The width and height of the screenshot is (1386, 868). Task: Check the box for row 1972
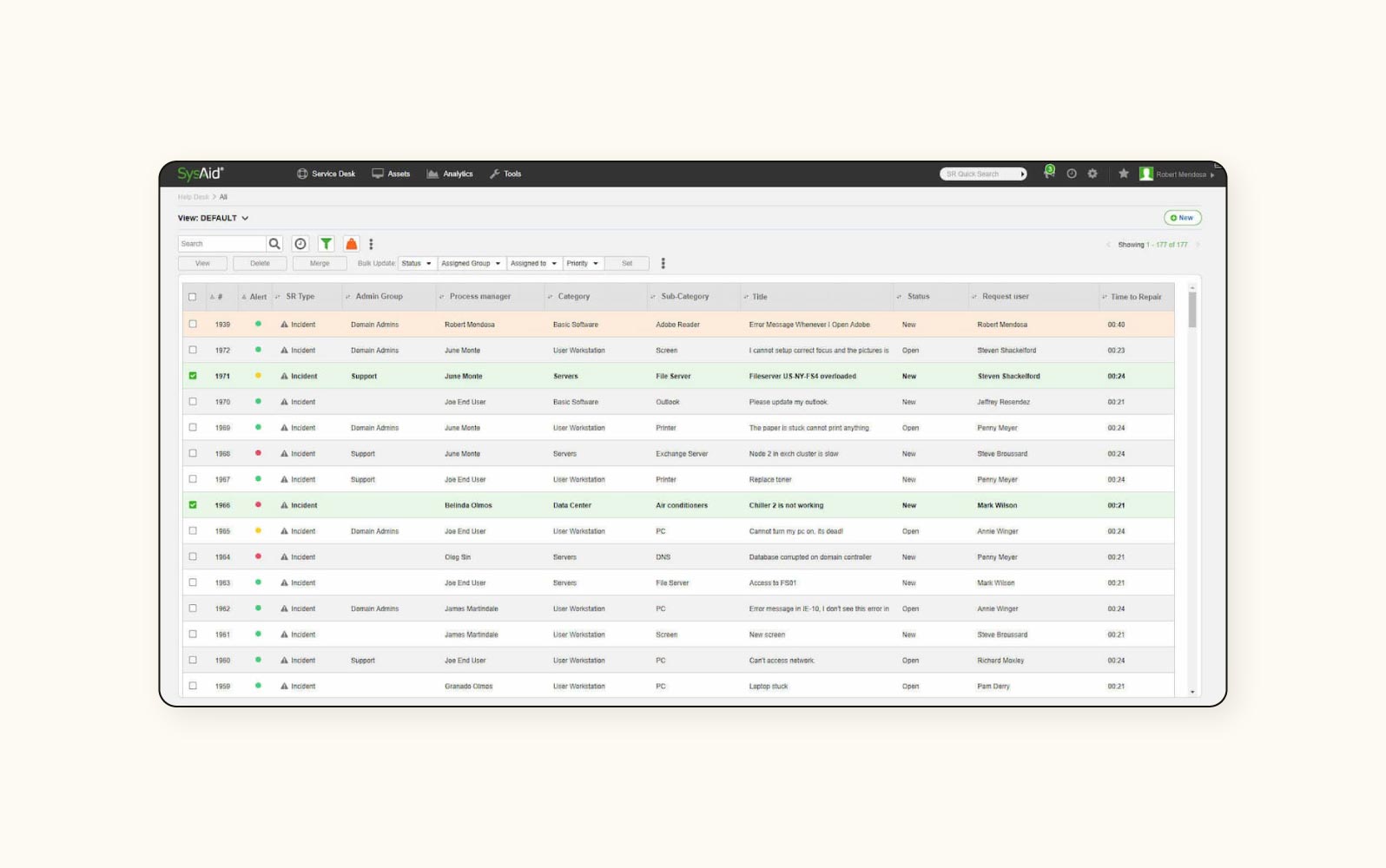193,350
